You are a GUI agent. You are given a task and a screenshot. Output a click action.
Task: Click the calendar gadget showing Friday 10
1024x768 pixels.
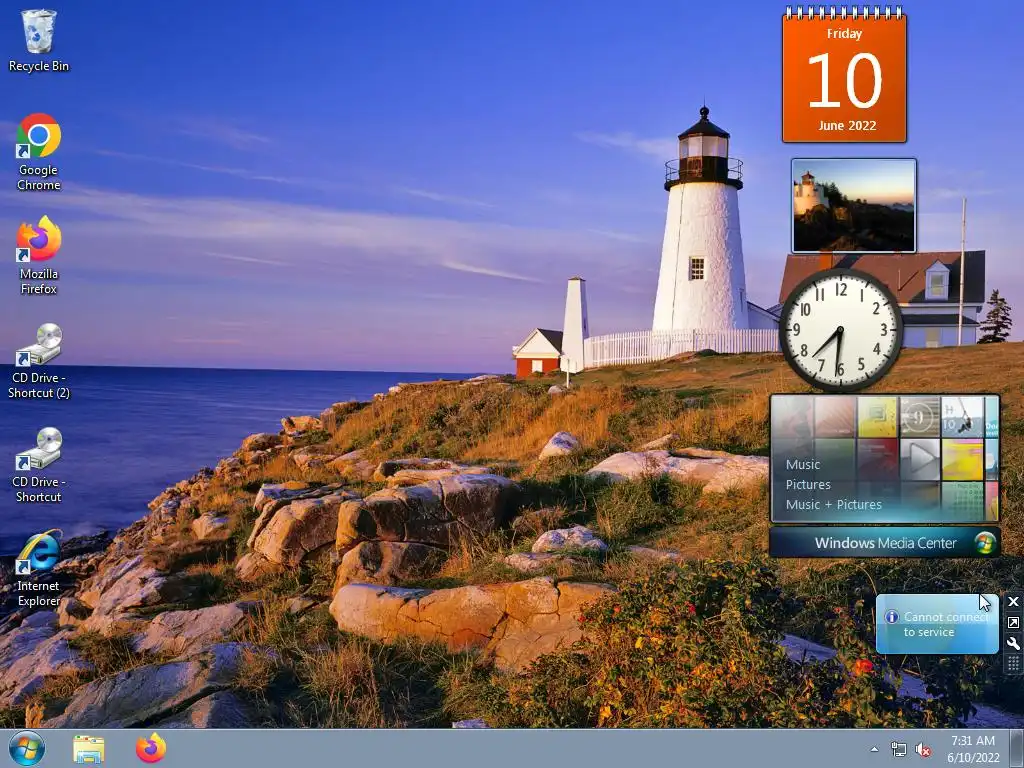[844, 75]
